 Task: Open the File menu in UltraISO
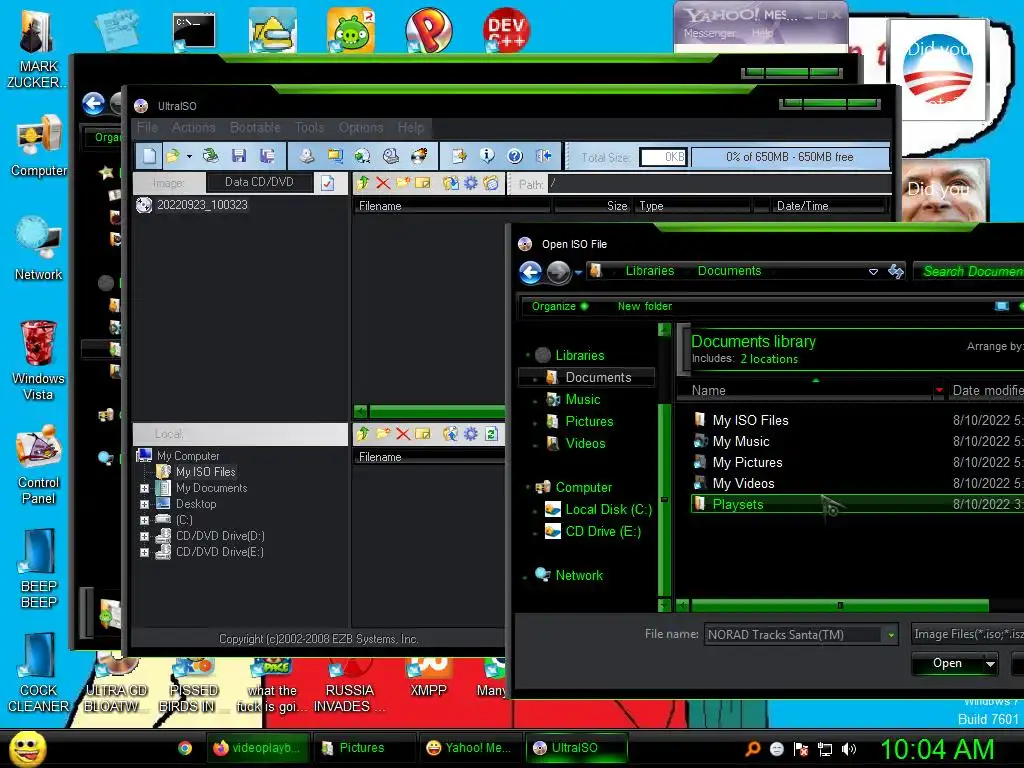click(x=148, y=127)
